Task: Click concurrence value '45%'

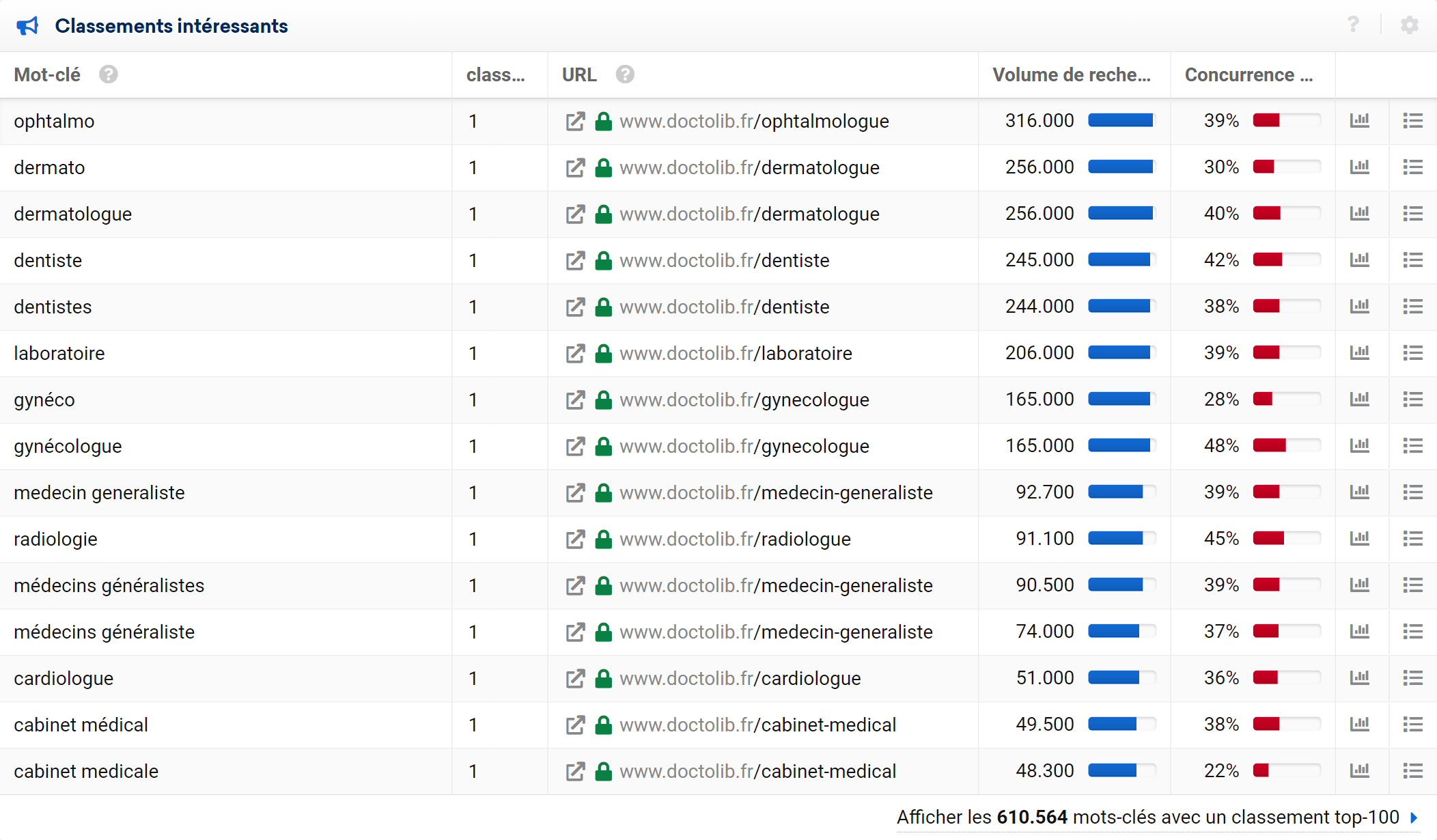Action: 1221,539
